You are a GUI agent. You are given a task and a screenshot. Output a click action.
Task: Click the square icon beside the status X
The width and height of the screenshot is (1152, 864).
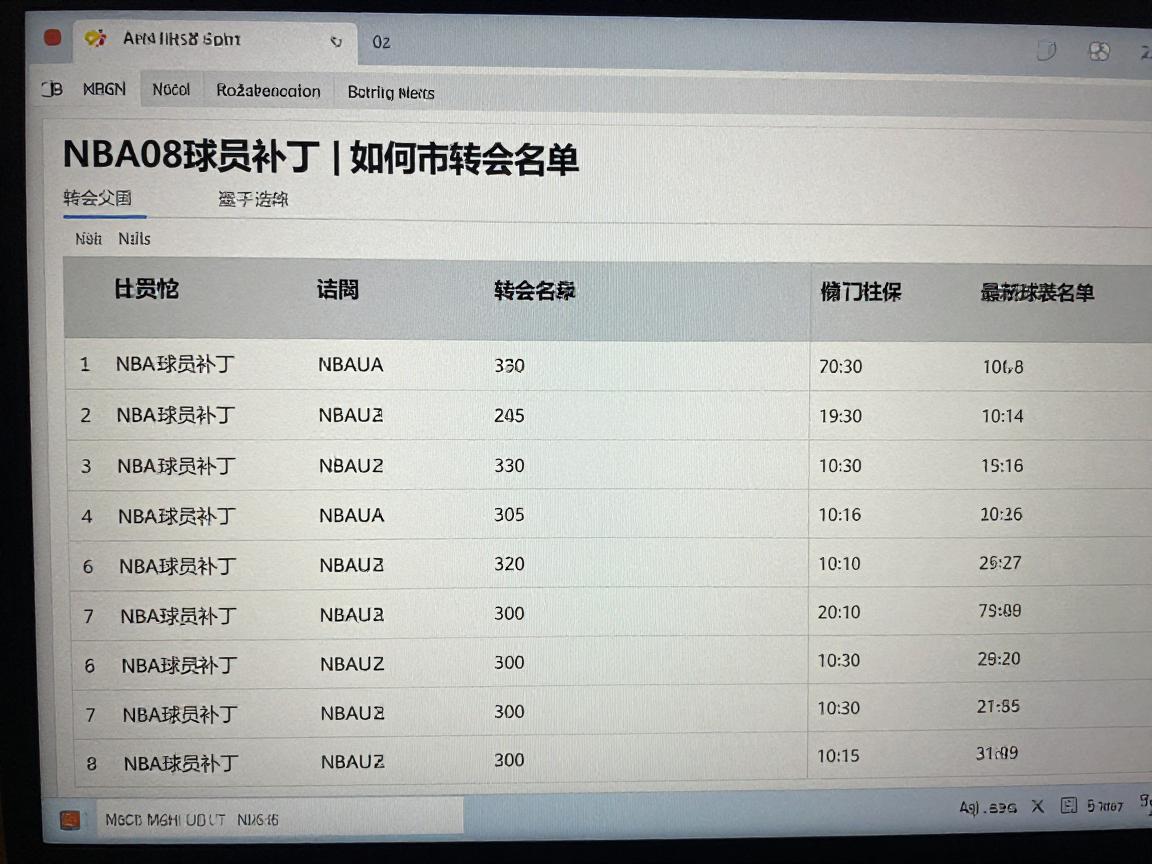(1068, 805)
